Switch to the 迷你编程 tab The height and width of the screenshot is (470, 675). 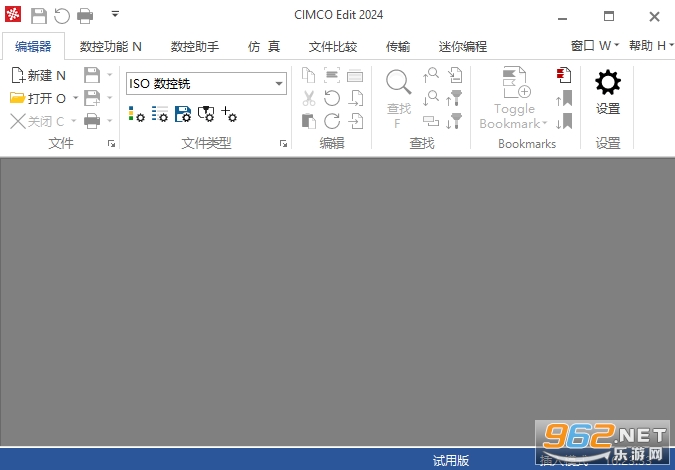click(463, 46)
